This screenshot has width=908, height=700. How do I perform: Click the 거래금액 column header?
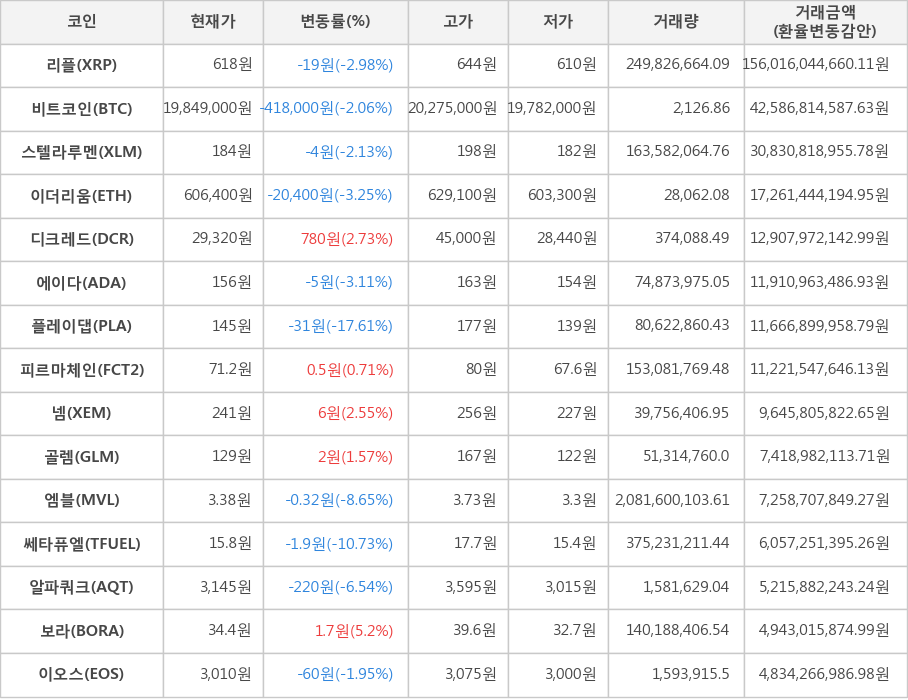[x=825, y=22]
